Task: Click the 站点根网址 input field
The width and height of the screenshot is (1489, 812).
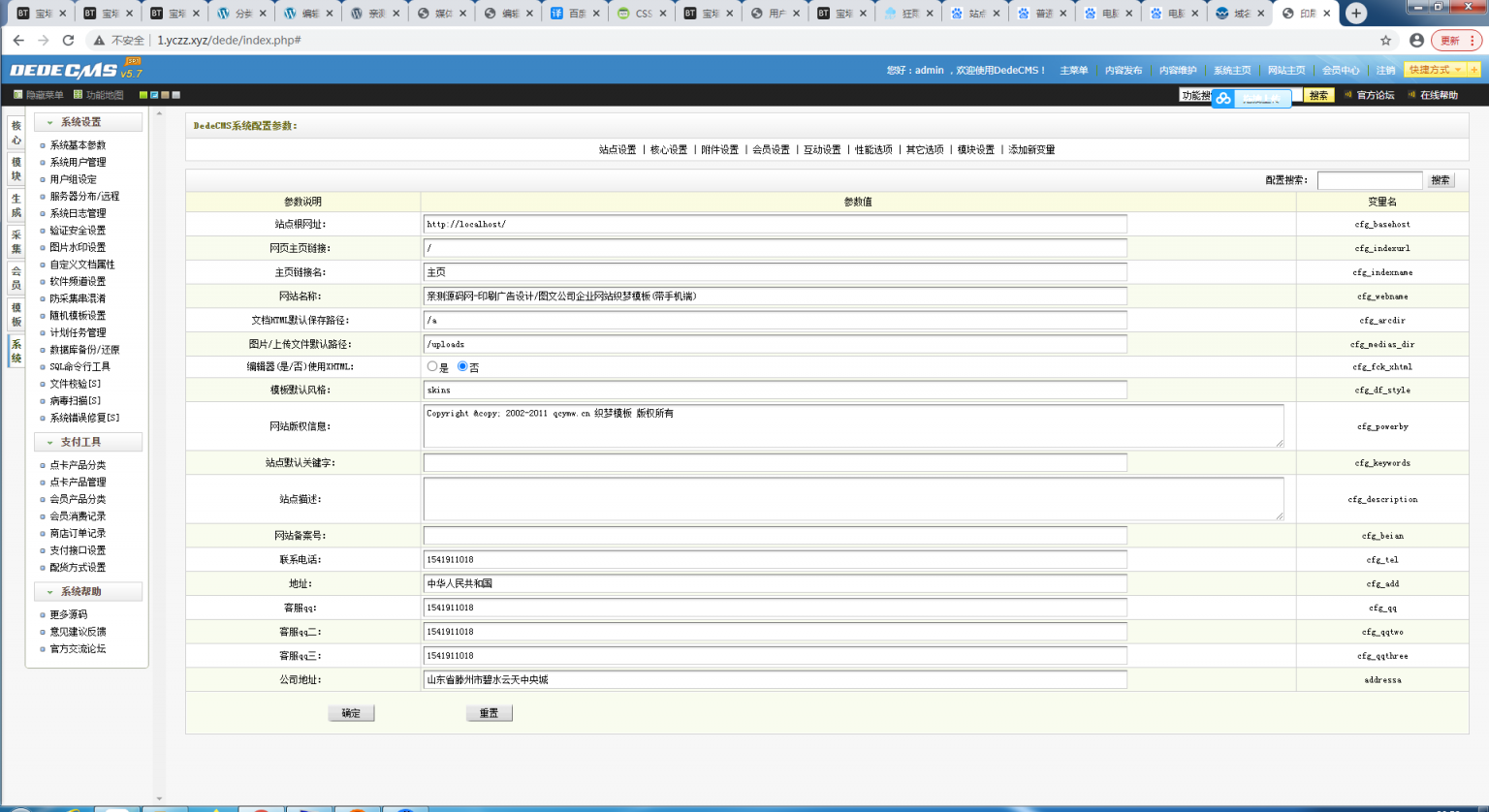Action: click(776, 224)
